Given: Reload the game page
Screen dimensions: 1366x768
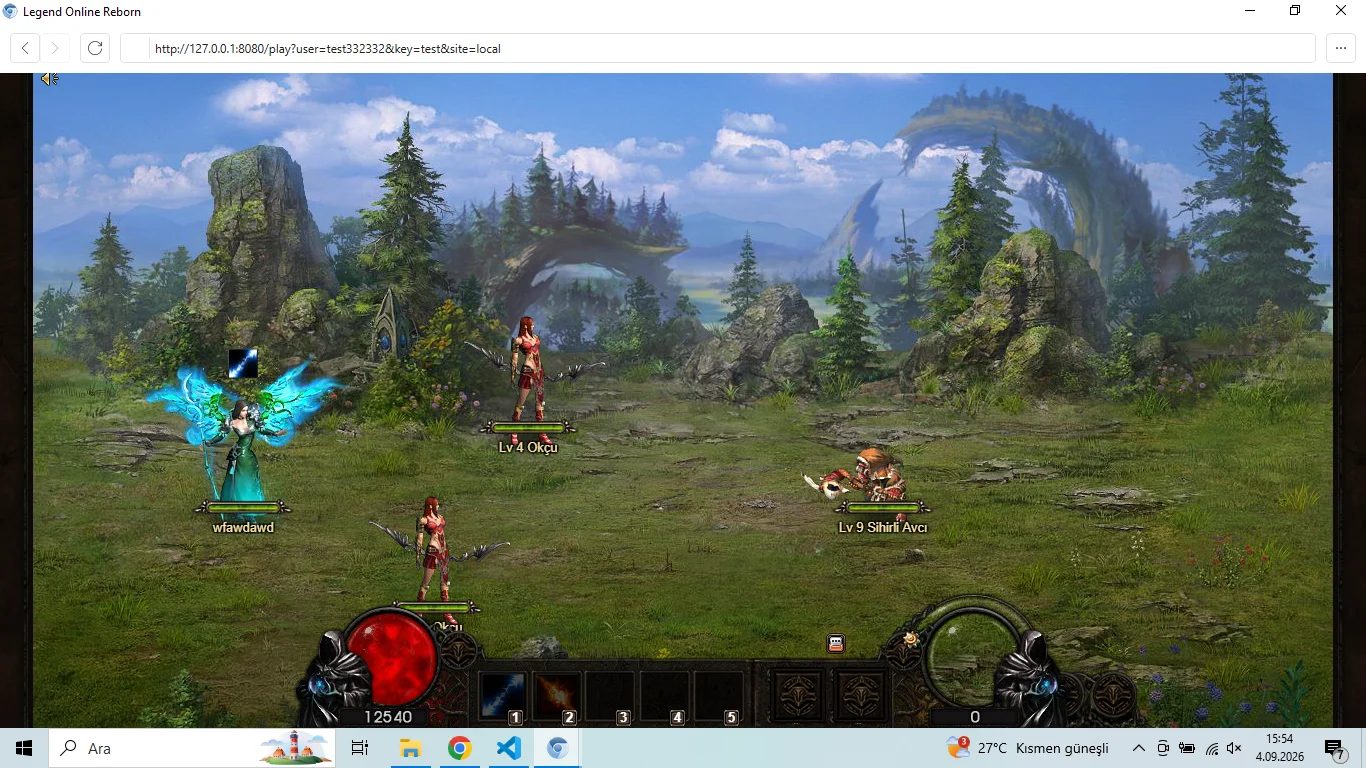Looking at the screenshot, I should pos(95,48).
